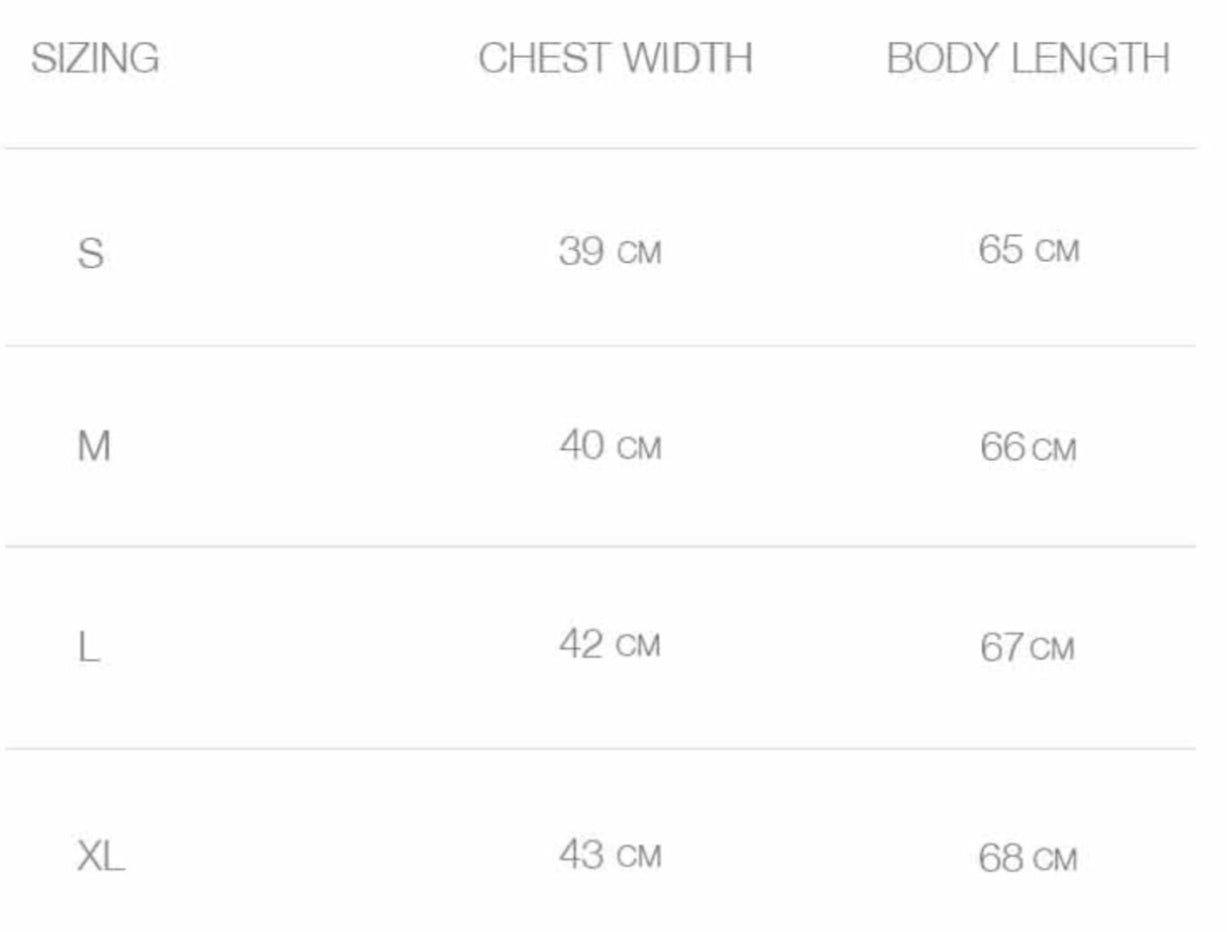Click the 66 CM body length value
The height and width of the screenshot is (932, 1227).
point(1028,448)
